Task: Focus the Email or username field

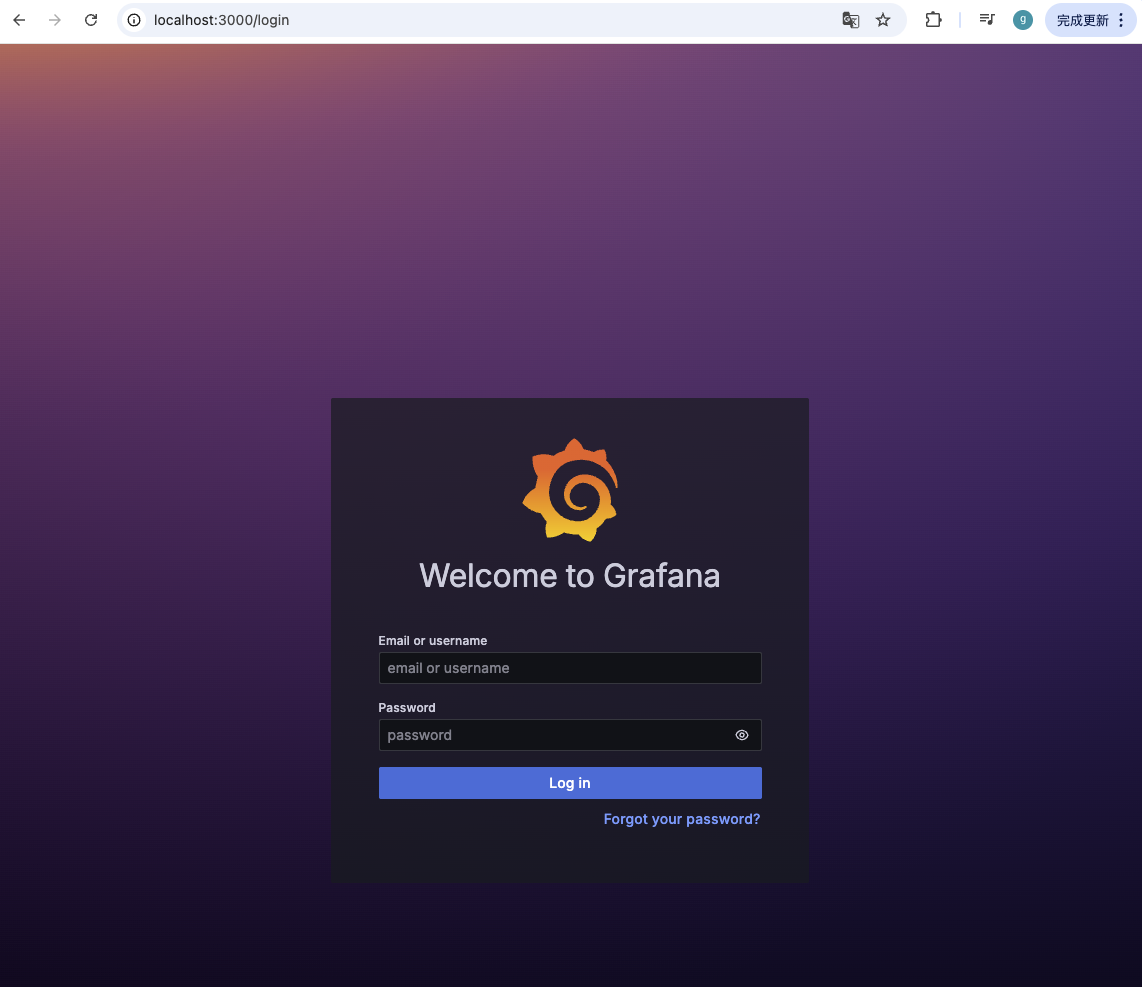Action: tap(570, 668)
